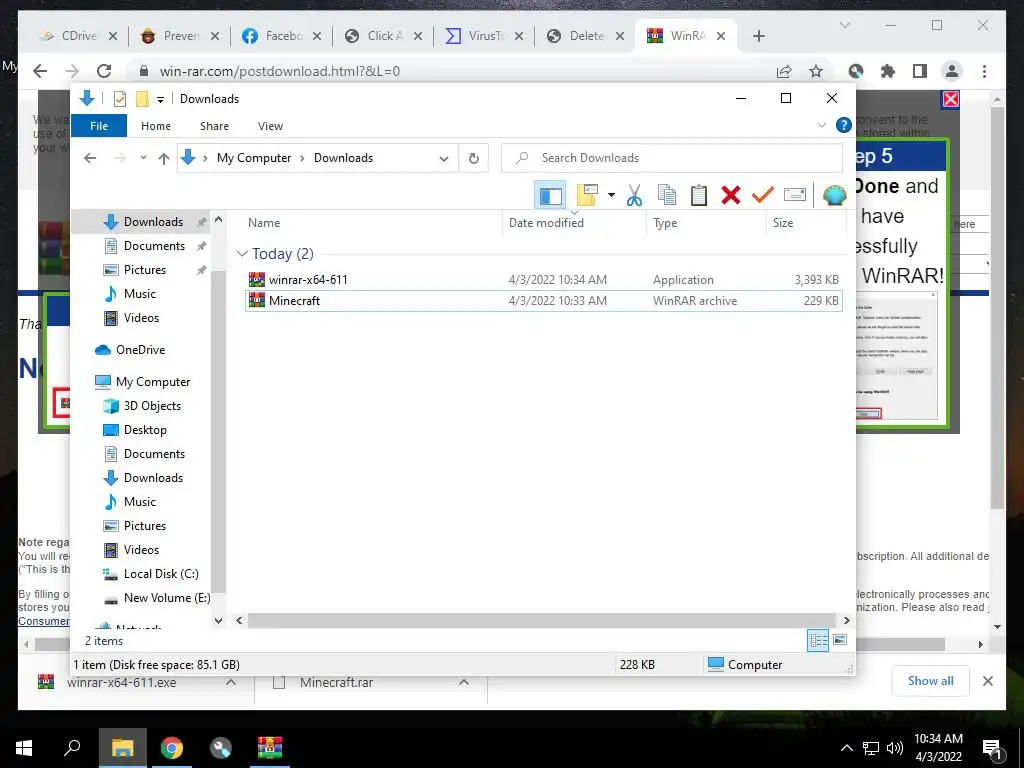Click the Properties icon in quick access toolbar
Screen dimensions: 1024x768
(120, 99)
